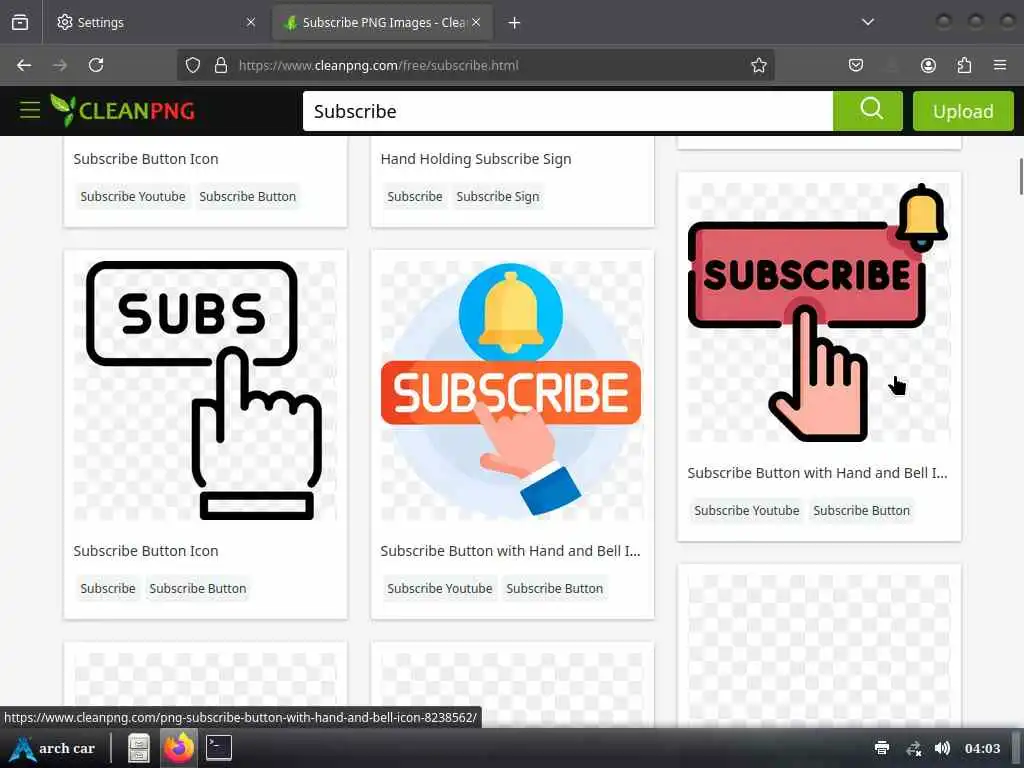Open the black outline SUBS hand image
The height and width of the screenshot is (768, 1024).
tap(205, 391)
